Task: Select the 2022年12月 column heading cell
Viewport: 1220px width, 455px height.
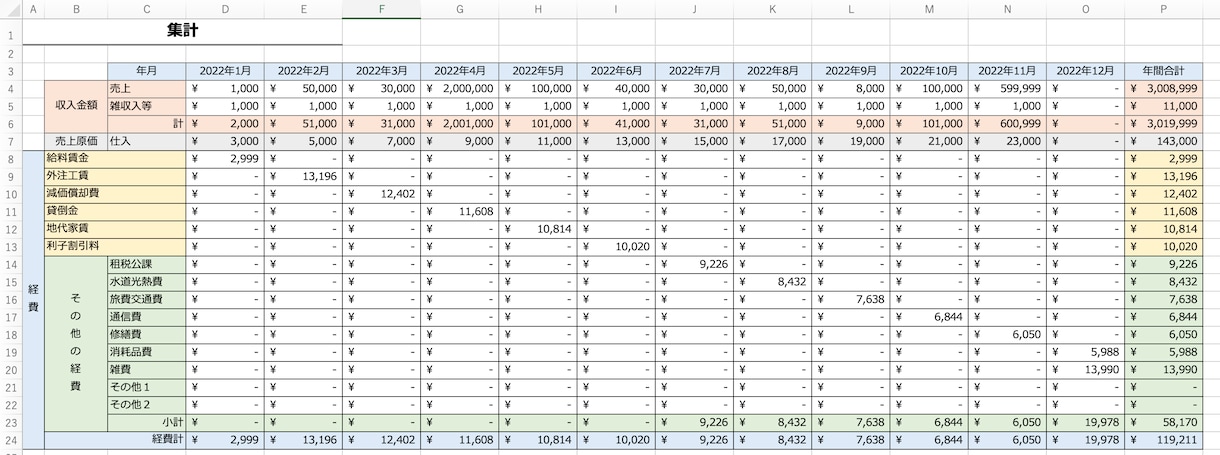Action: point(1086,71)
